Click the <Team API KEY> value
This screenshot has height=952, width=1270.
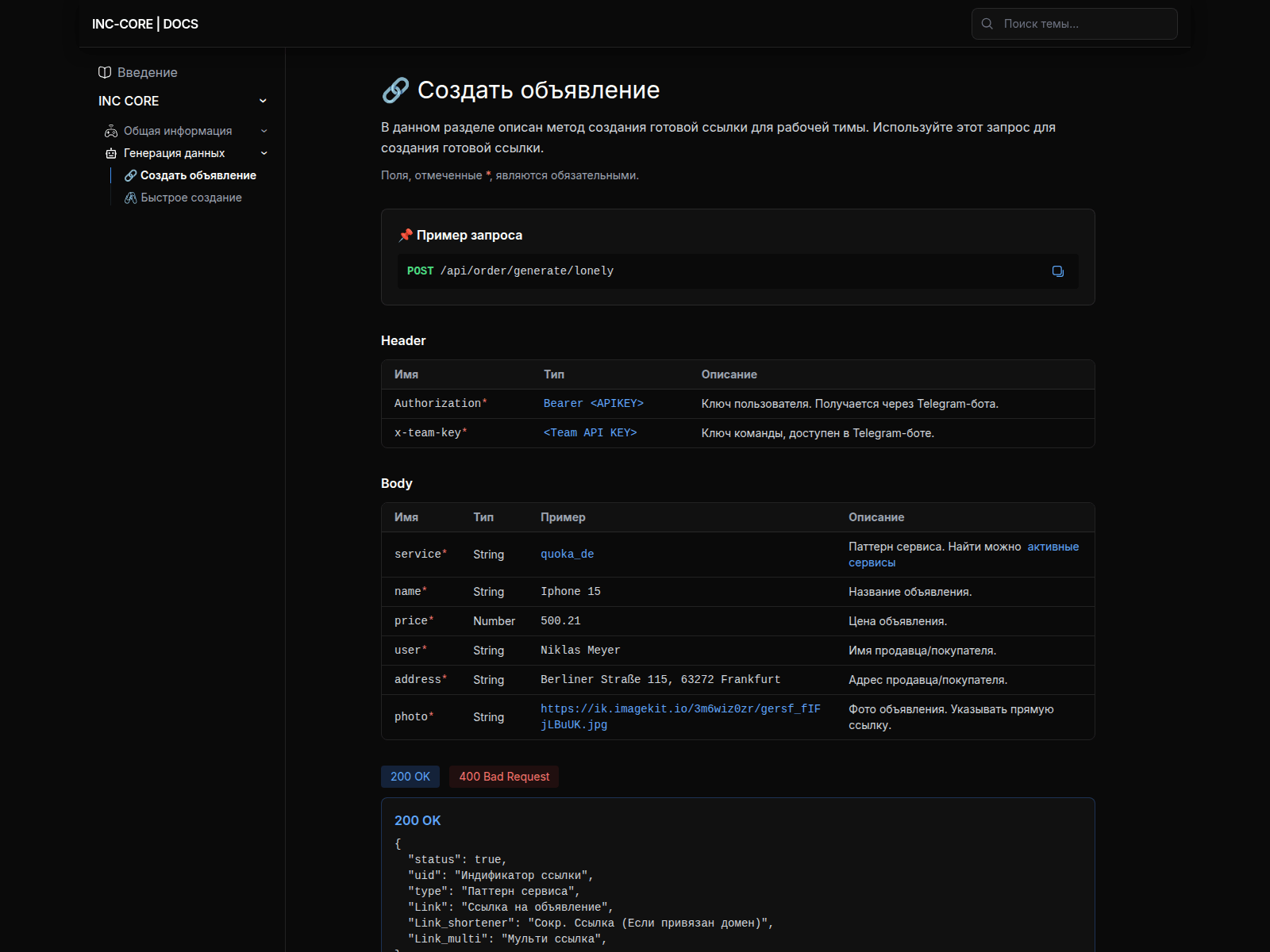pyautogui.click(x=590, y=433)
